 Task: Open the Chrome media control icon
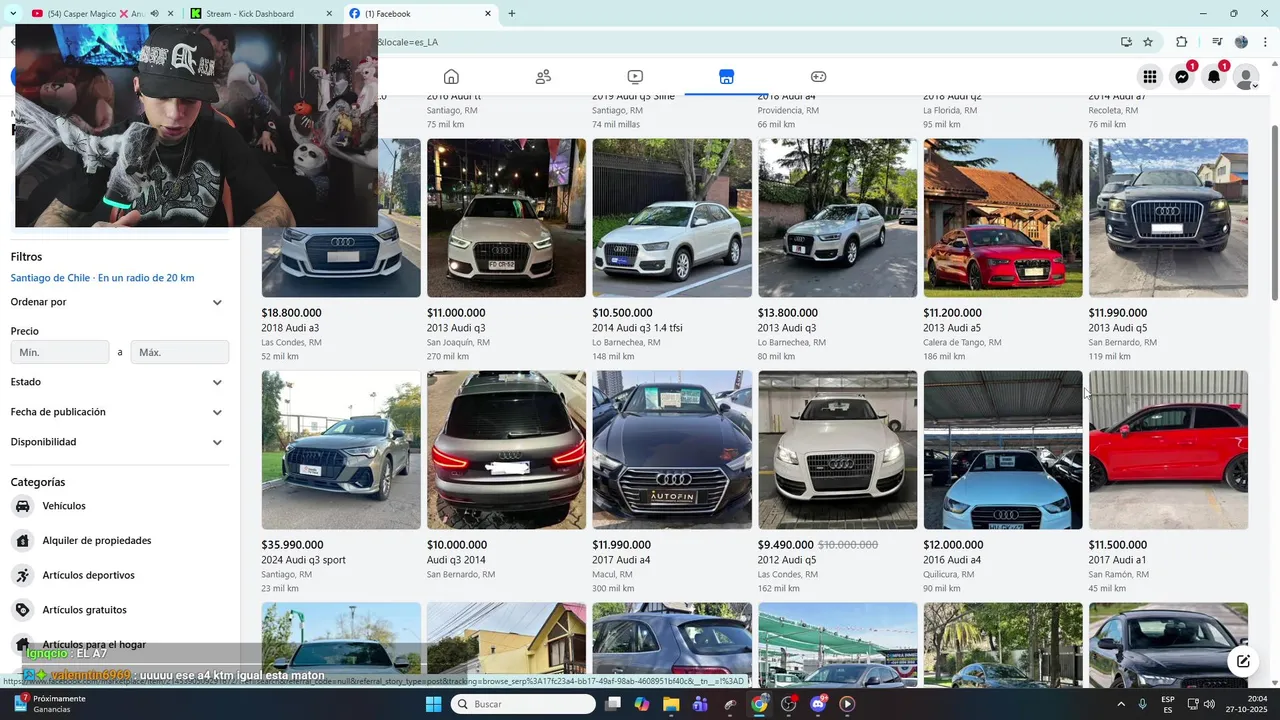pos(1217,42)
